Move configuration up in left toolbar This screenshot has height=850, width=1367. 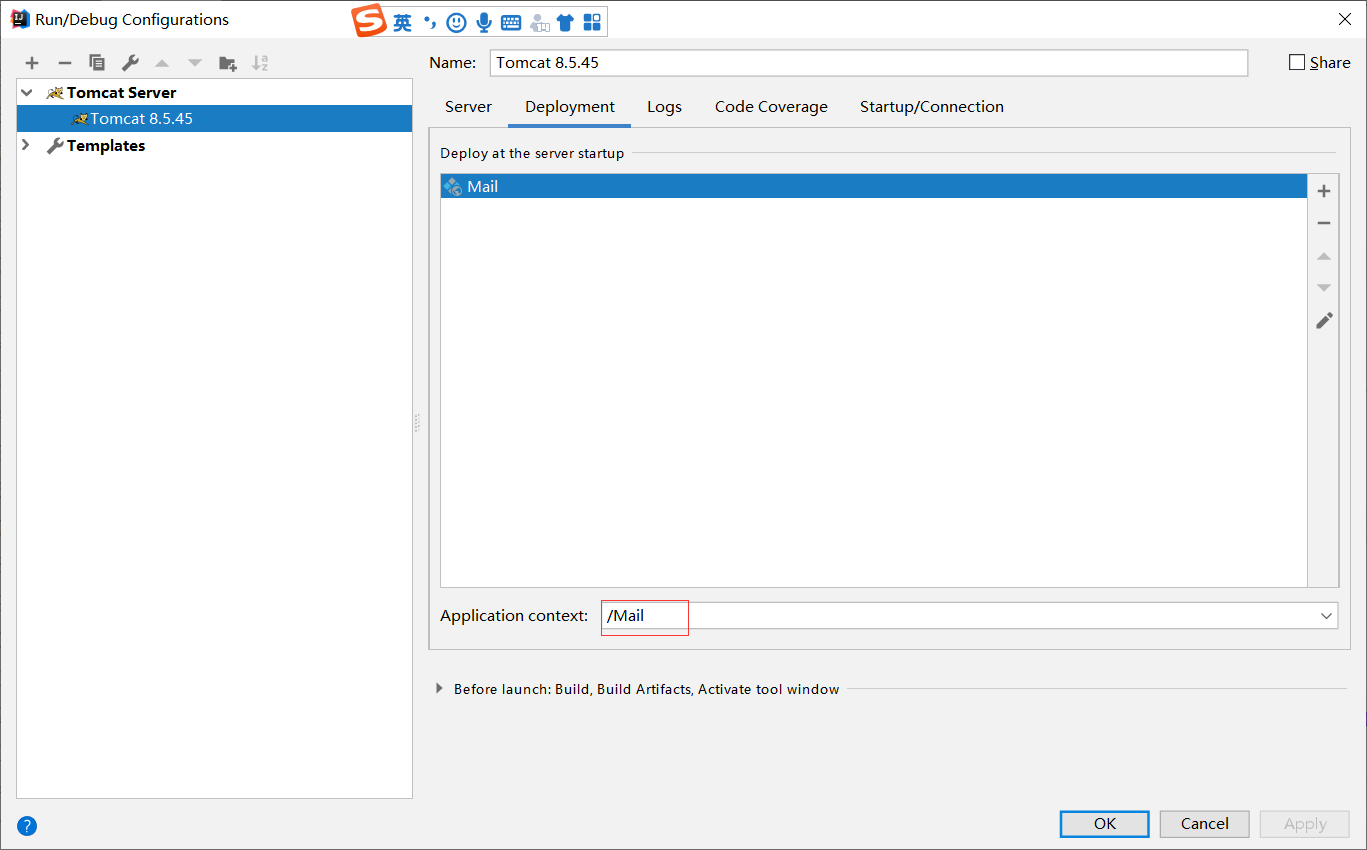coord(162,63)
